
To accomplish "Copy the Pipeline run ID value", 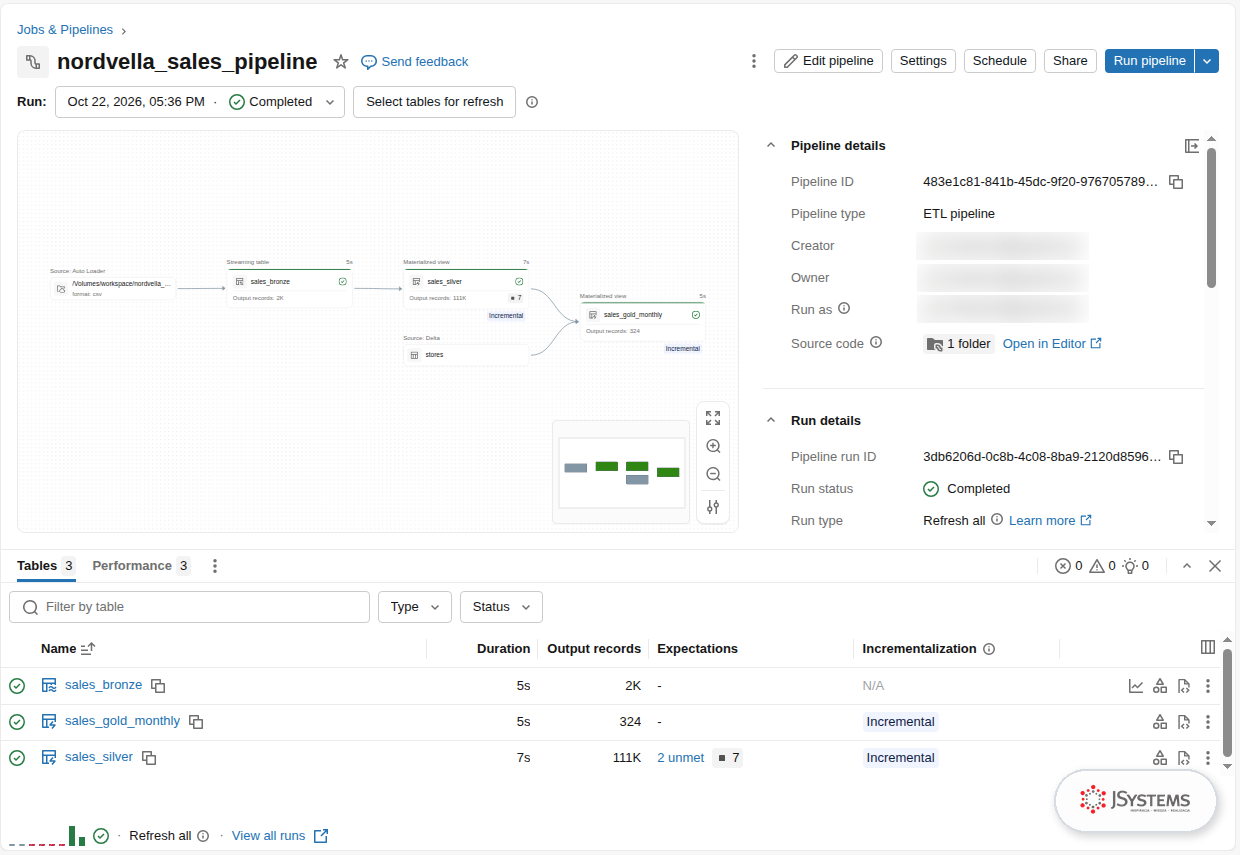I will pos(1177,457).
